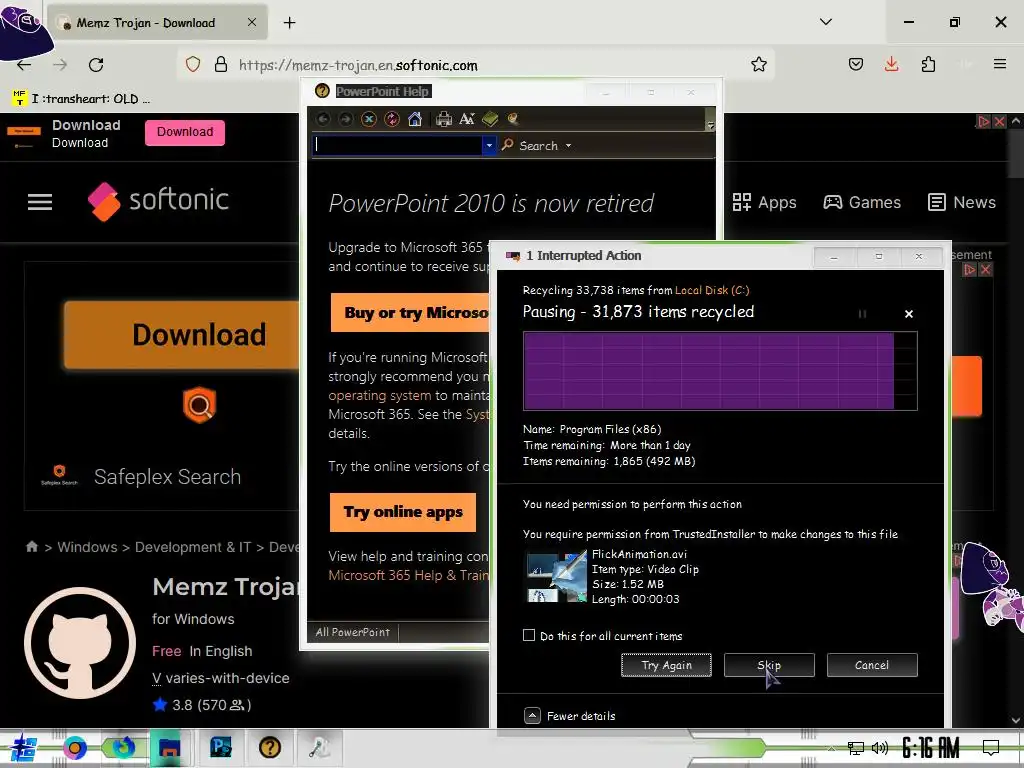Collapse the dialog with Fewer details
Screen dimensions: 1024x768
569,716
